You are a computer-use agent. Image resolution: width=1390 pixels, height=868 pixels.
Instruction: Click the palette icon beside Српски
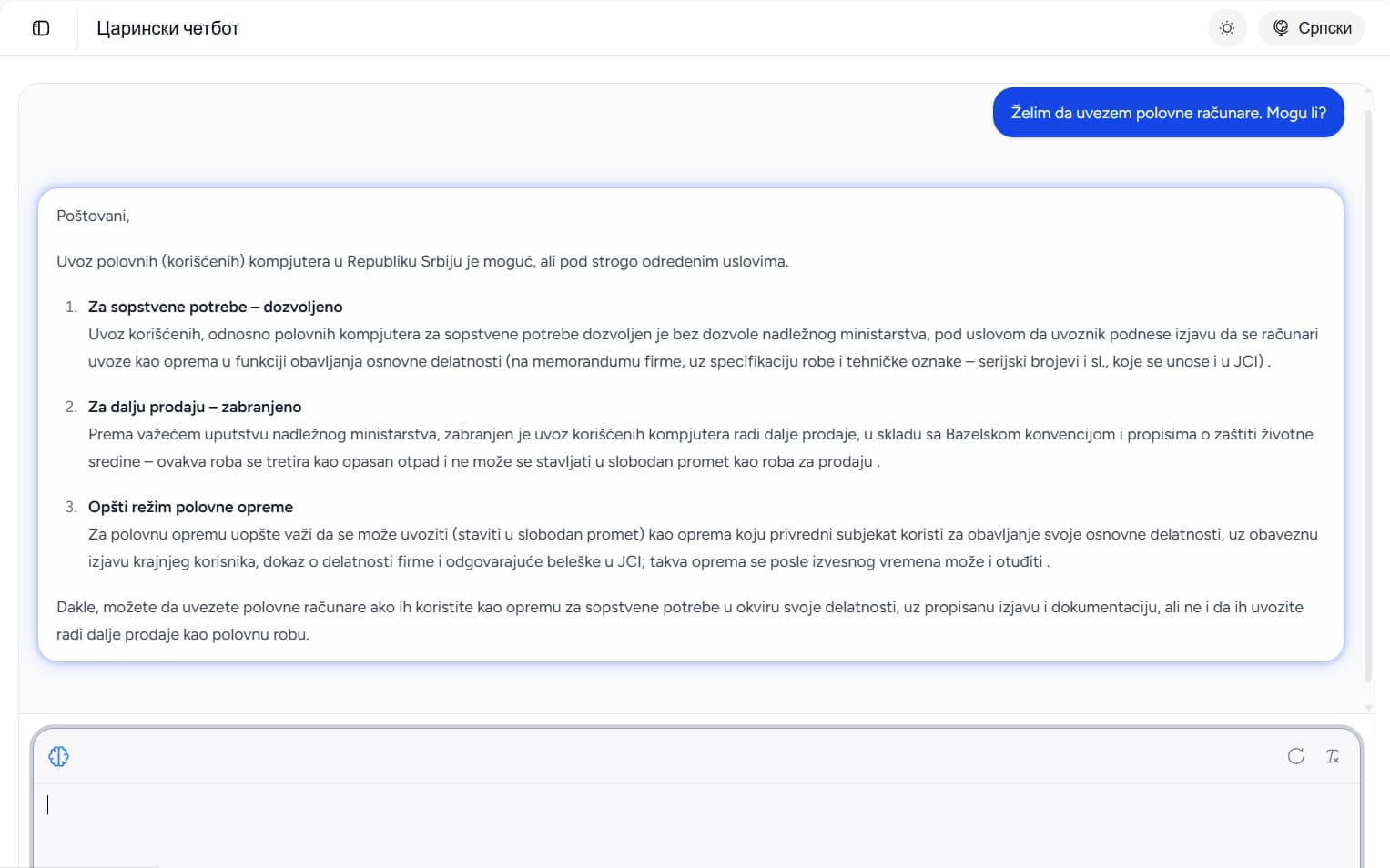(x=1281, y=28)
